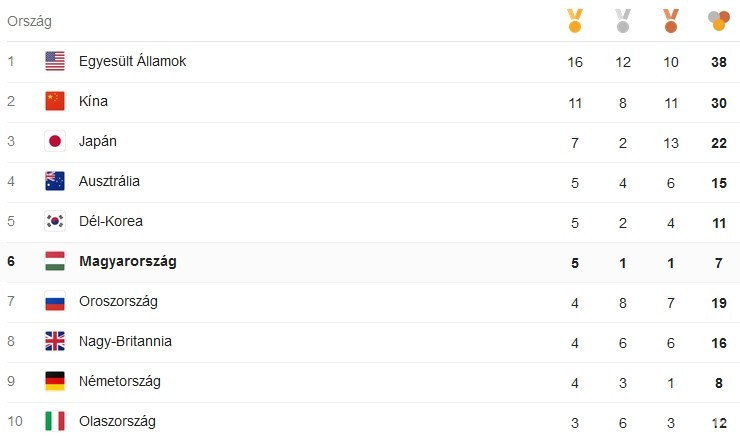Screen dimensions: 740x436
Task: Click the gold medal column icon
Action: 574,20
